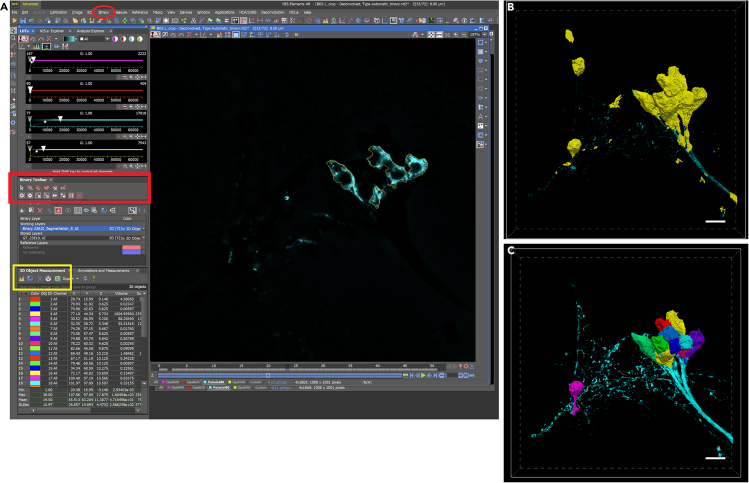Select the pointer tool in Binary Toolbar
The width and height of the screenshot is (749, 483).
click(x=22, y=188)
